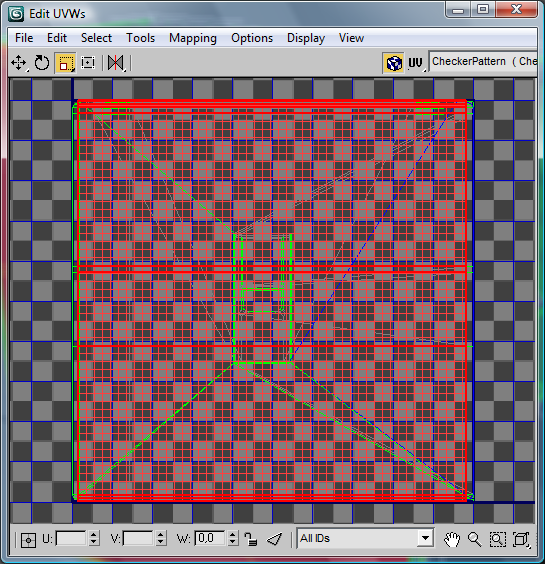Open the CheckerPattern texture dropdown

pos(483,62)
